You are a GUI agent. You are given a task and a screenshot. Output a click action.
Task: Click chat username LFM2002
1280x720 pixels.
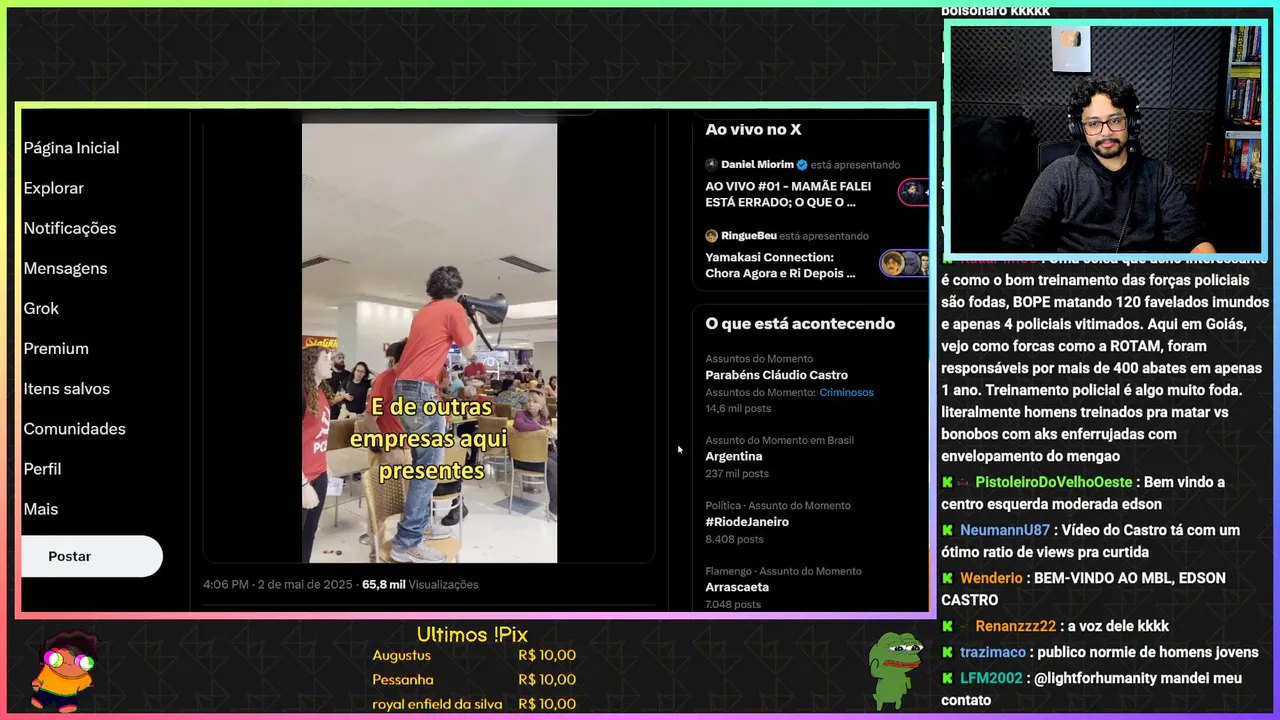[x=991, y=678]
